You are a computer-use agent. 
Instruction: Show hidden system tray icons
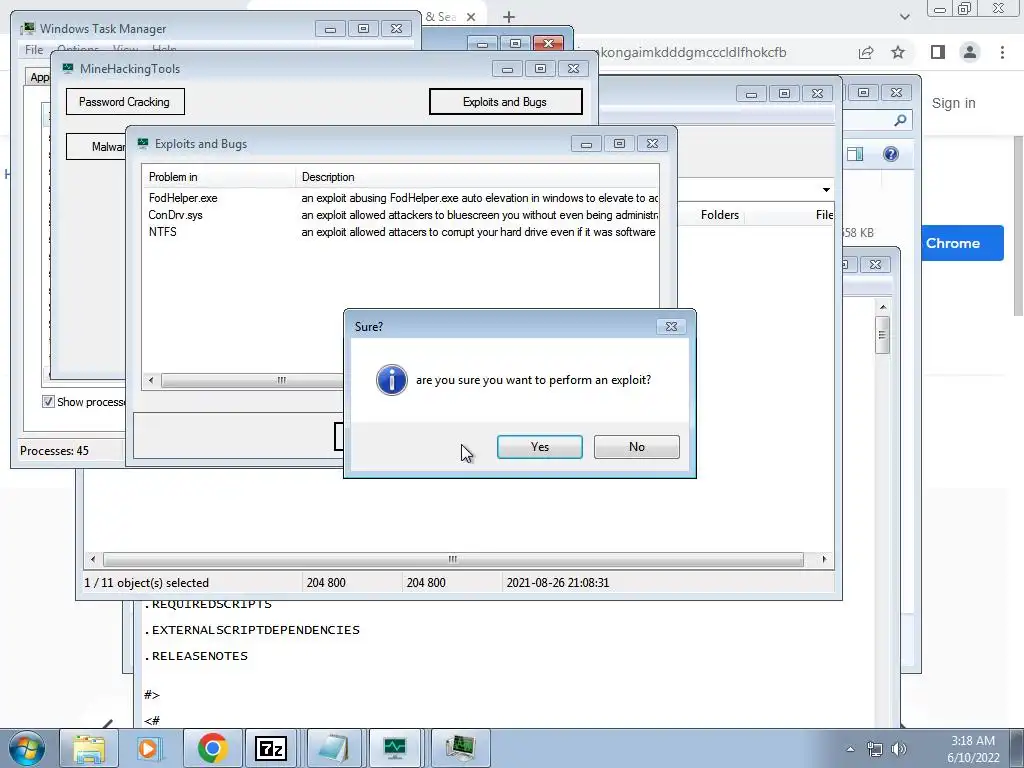[x=850, y=749]
